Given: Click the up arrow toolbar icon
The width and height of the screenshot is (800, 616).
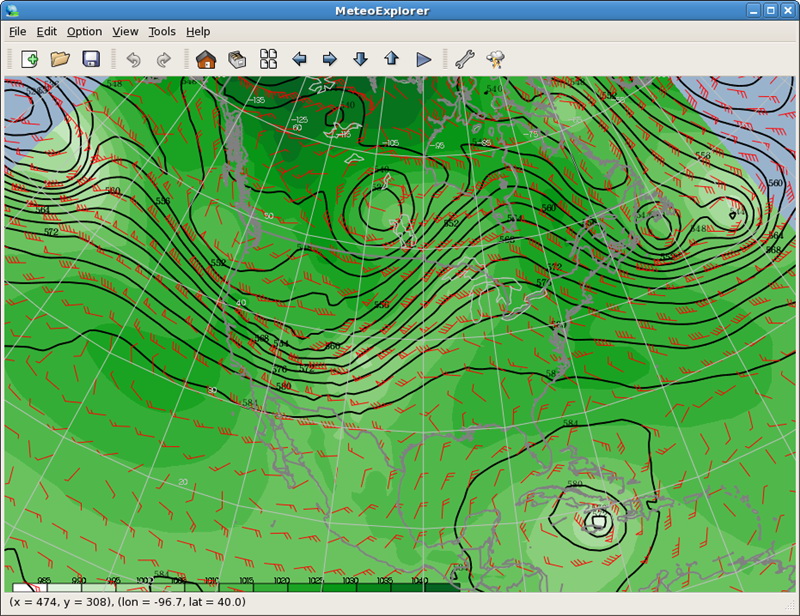Looking at the screenshot, I should tap(391, 59).
